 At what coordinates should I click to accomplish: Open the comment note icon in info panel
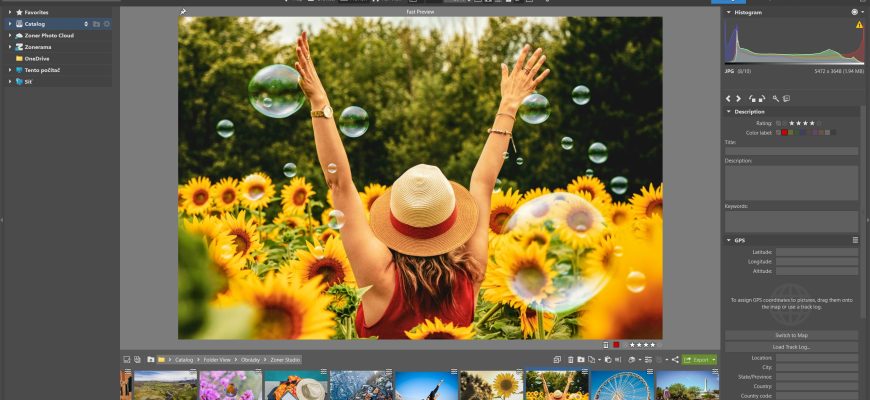786,98
